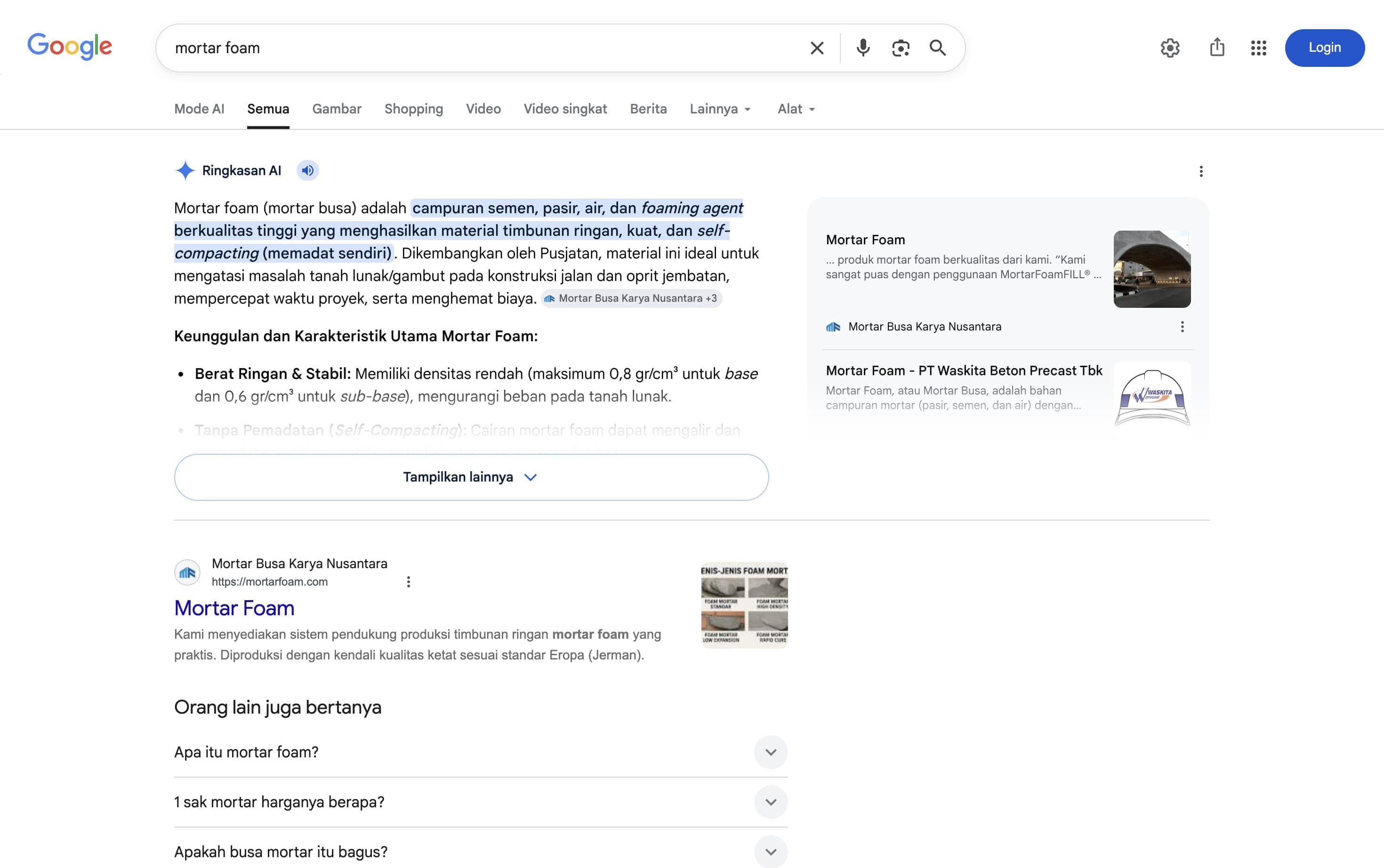Click the Google logo

(70, 47)
